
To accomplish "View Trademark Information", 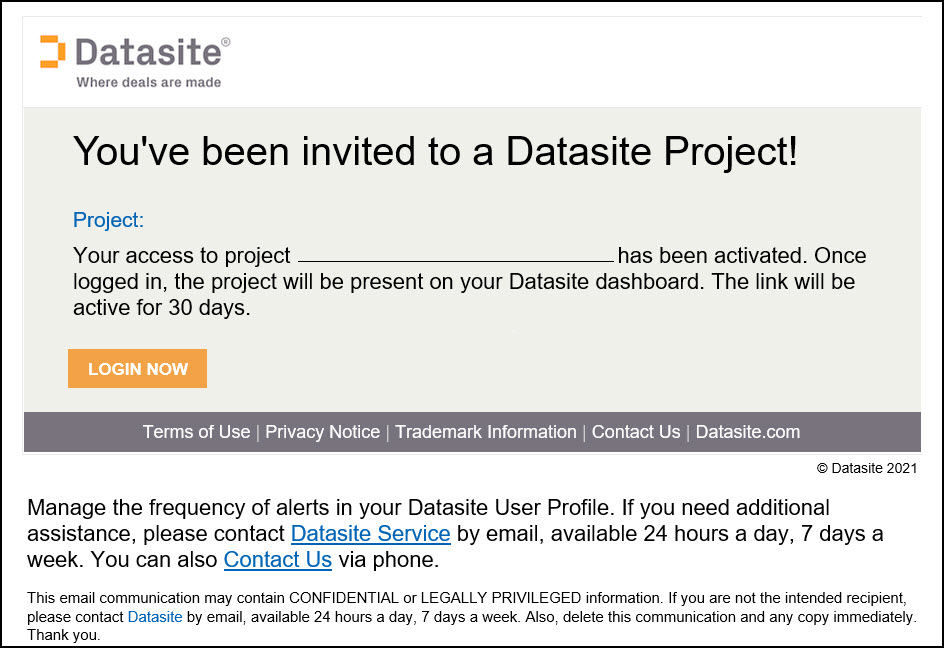I will coord(485,432).
